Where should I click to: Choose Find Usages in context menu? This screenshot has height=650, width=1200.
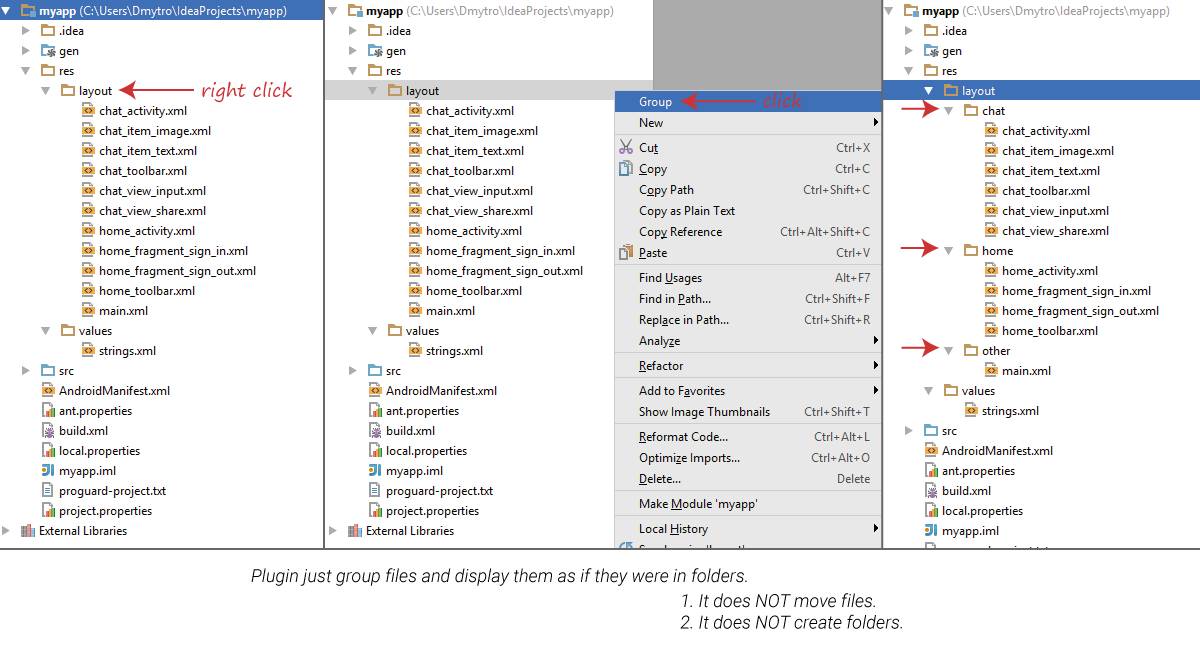click(x=747, y=278)
